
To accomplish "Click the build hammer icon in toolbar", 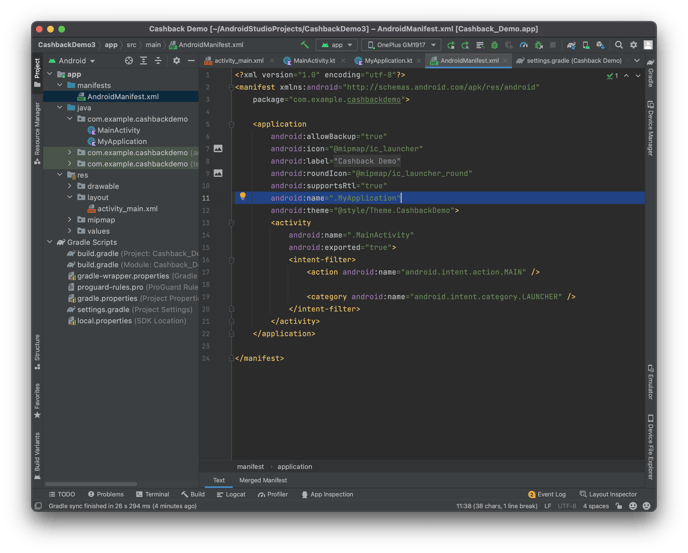I will click(305, 45).
